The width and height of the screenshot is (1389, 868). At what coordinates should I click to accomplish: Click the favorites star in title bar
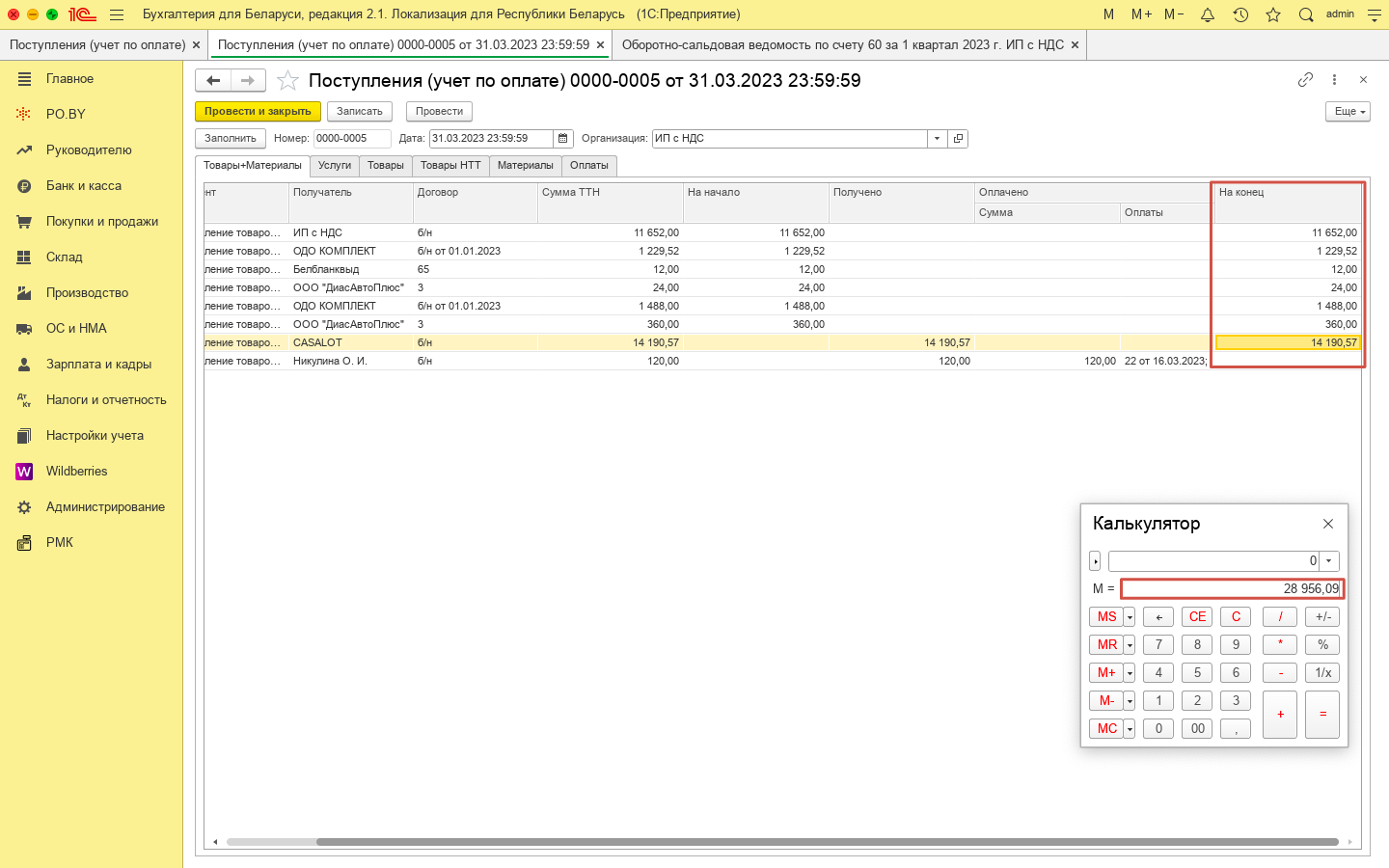(1273, 14)
